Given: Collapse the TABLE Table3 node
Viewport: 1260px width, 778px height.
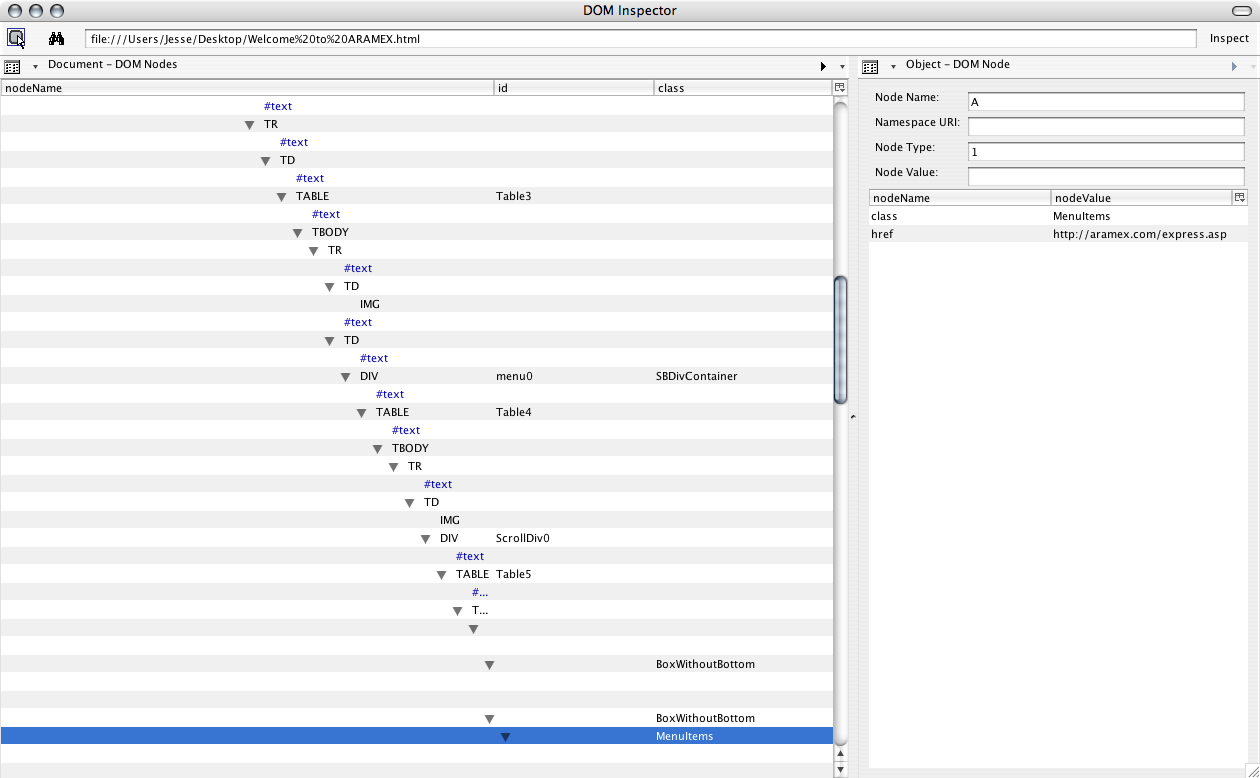Looking at the screenshot, I should (282, 197).
